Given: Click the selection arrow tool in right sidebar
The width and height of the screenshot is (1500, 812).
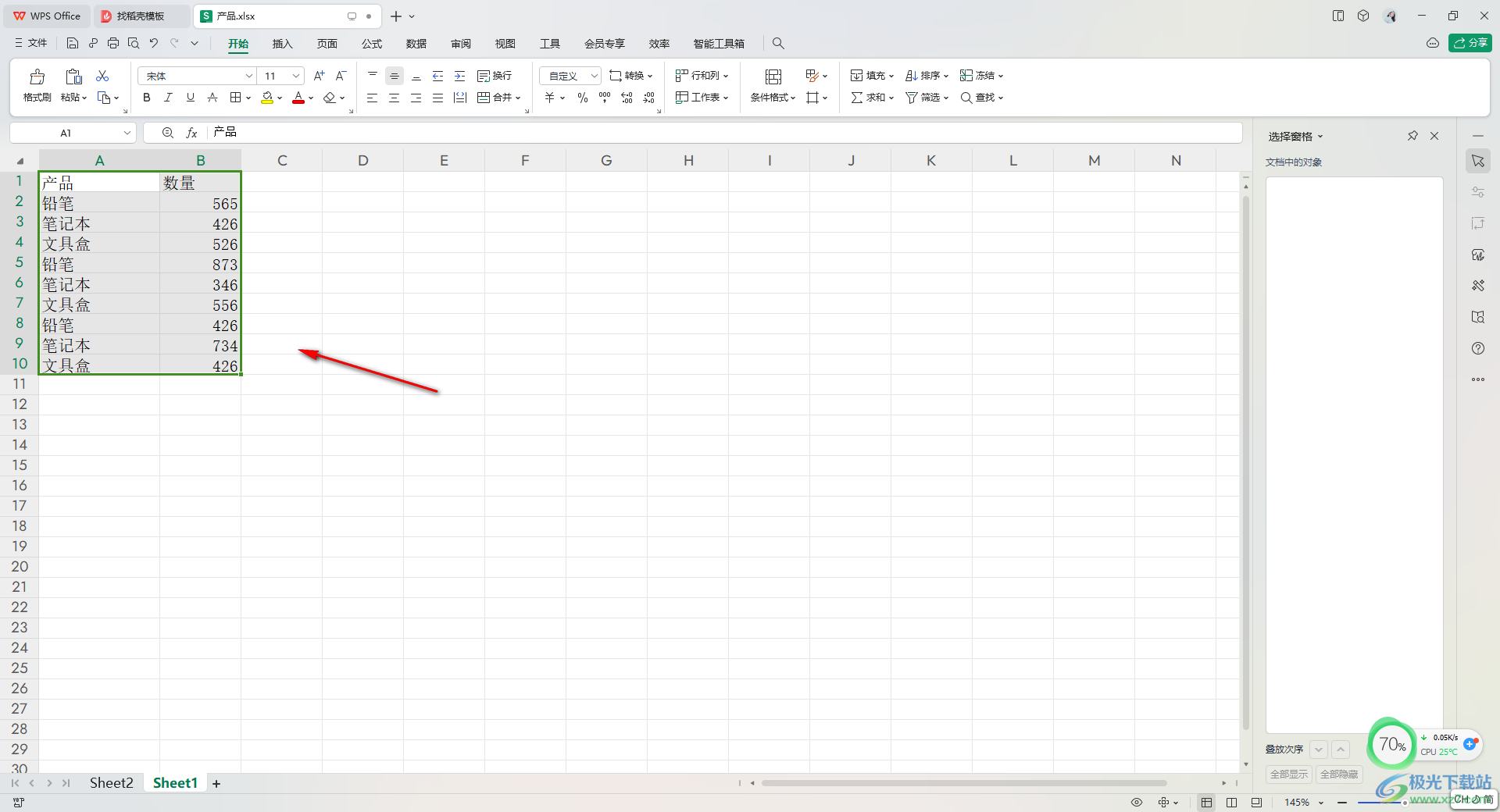Looking at the screenshot, I should tap(1478, 161).
